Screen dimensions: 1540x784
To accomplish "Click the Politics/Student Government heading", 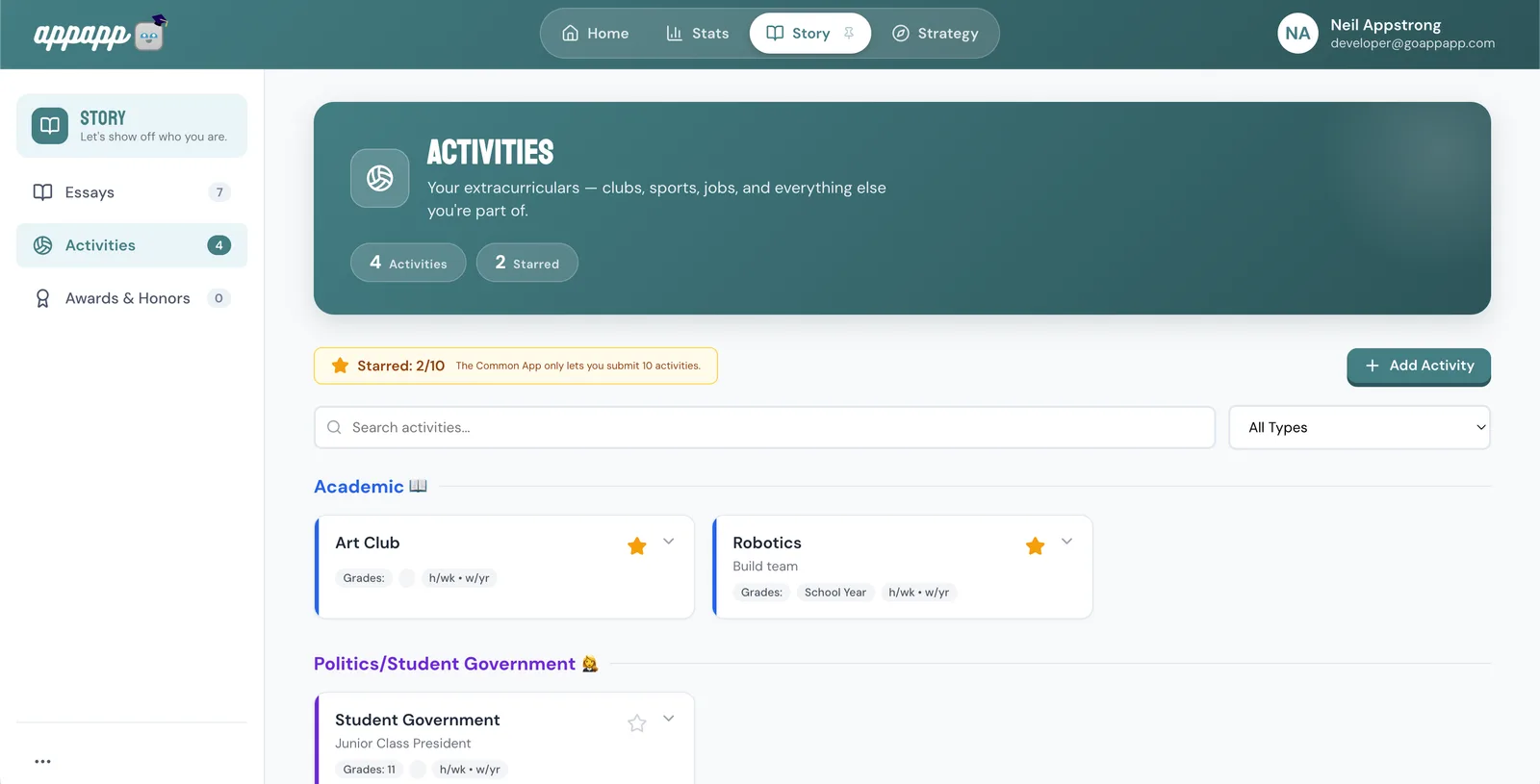I will pyautogui.click(x=455, y=664).
